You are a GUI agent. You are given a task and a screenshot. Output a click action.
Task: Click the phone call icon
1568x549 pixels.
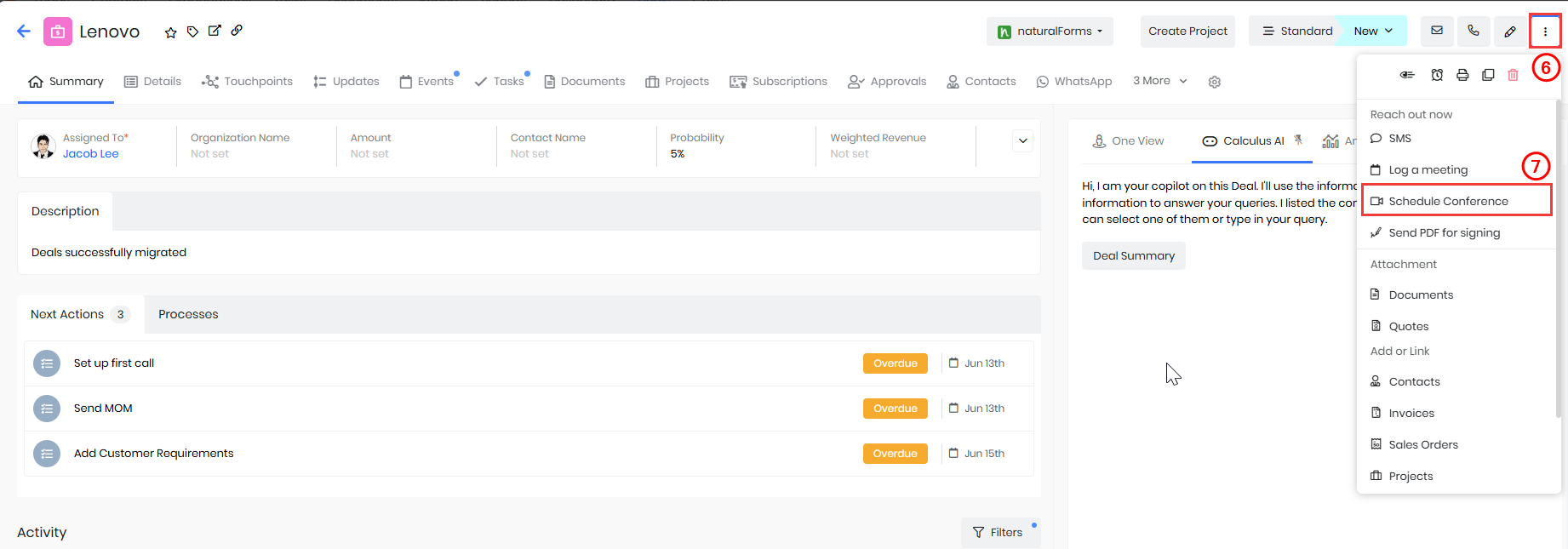click(x=1474, y=31)
